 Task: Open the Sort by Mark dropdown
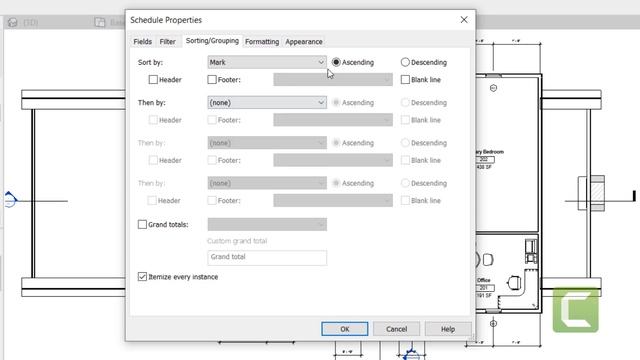click(267, 62)
